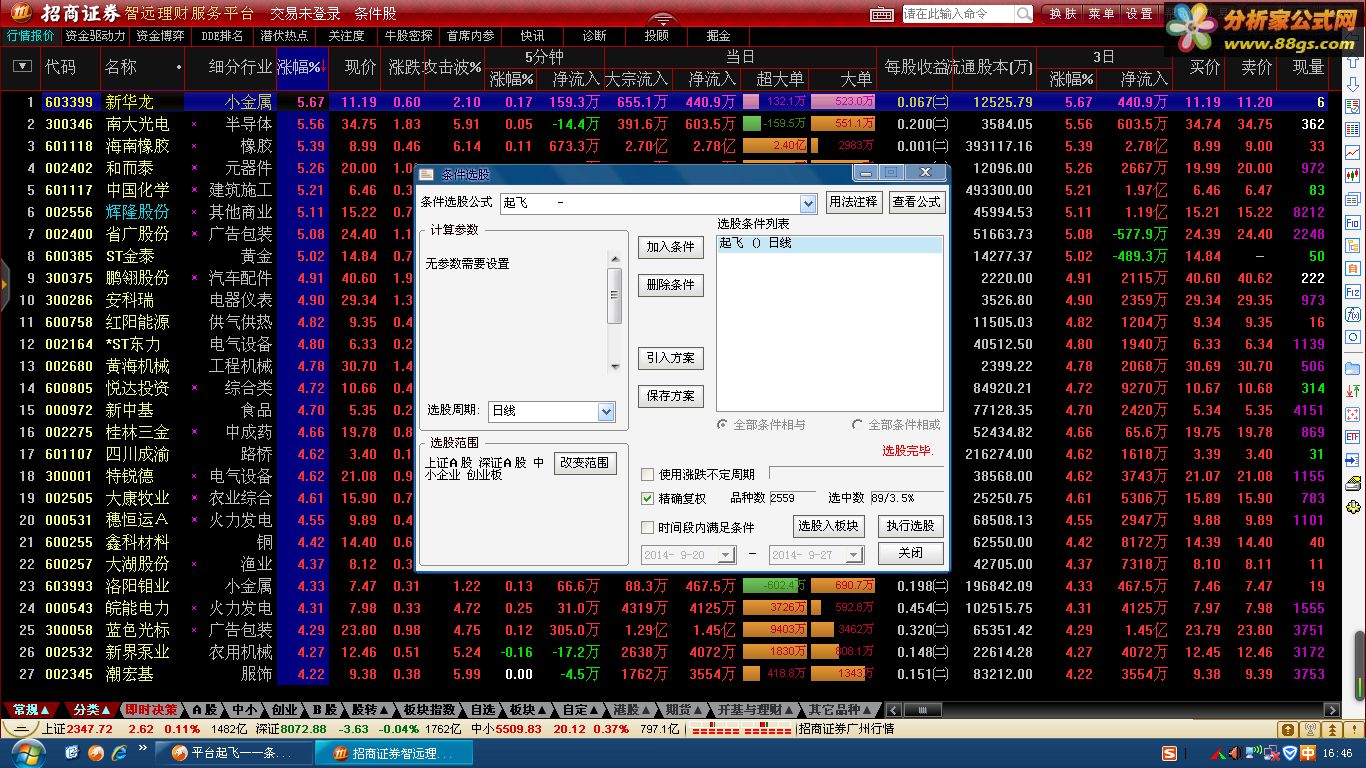The image size is (1366, 768).
Task: Open the 换肤 skin button
Action: click(1063, 14)
